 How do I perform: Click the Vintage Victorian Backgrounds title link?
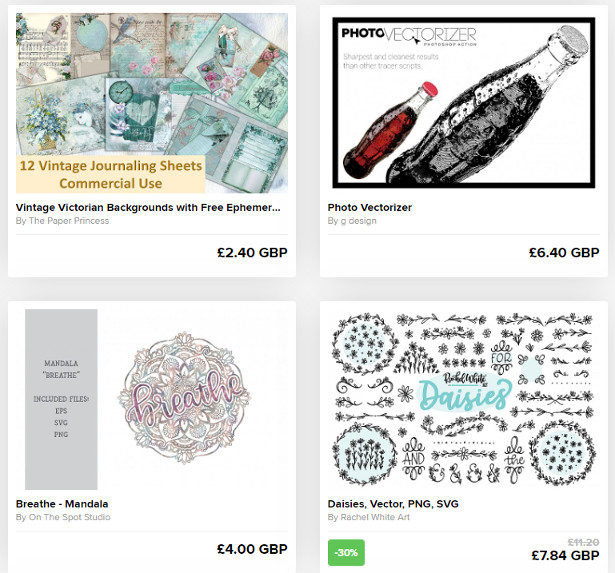148,207
